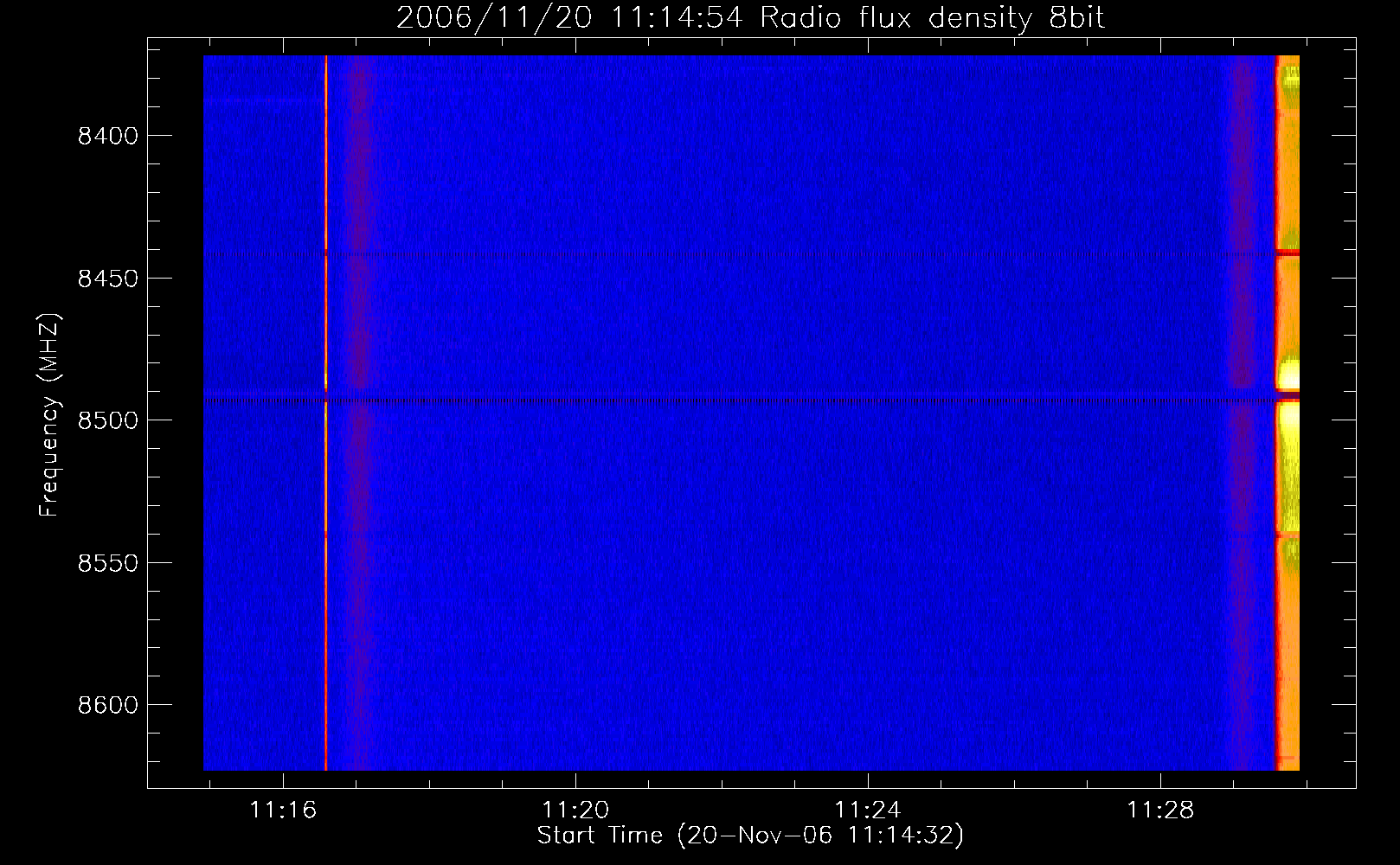1400x865 pixels.
Task: Select the 8450 frequency tick label
Action: point(108,279)
